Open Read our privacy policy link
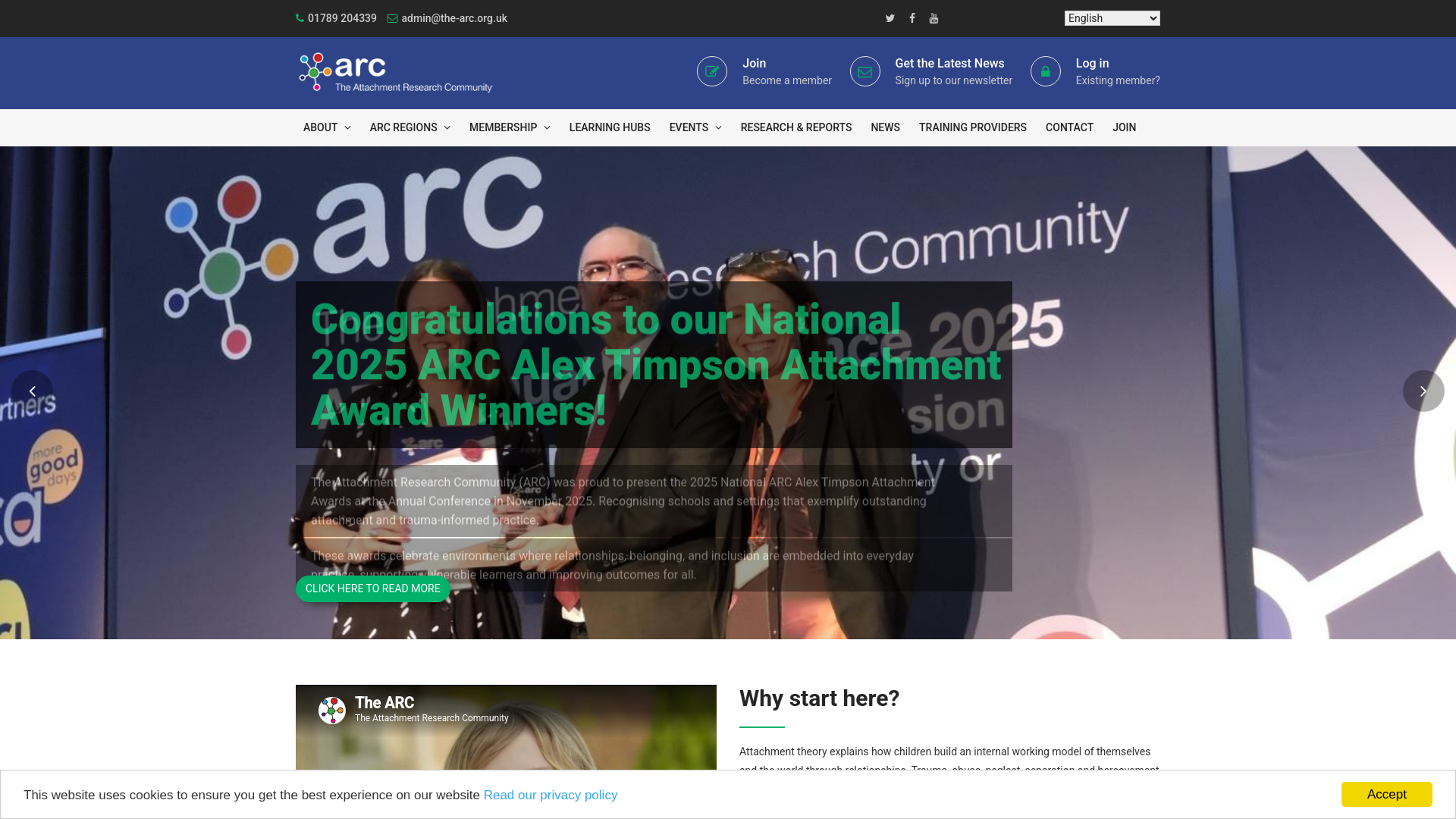The height and width of the screenshot is (819, 1456). coord(551,795)
